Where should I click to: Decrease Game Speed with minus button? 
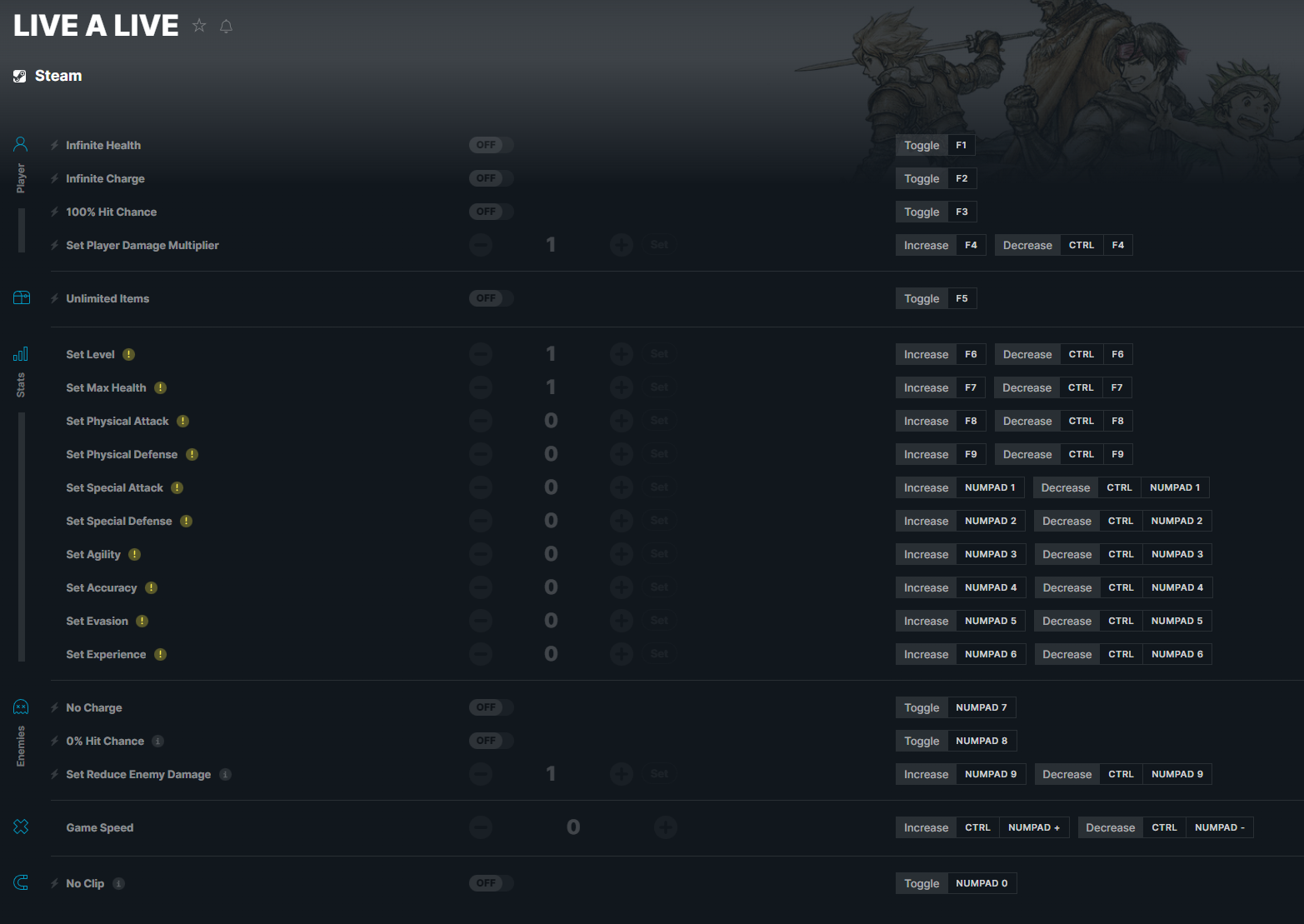(x=481, y=827)
